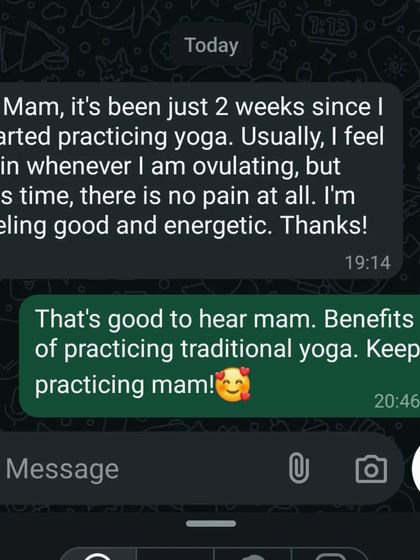This screenshot has width=420, height=560.
Task: Select the 19:14 timestamp on received message
Action: pyautogui.click(x=368, y=263)
